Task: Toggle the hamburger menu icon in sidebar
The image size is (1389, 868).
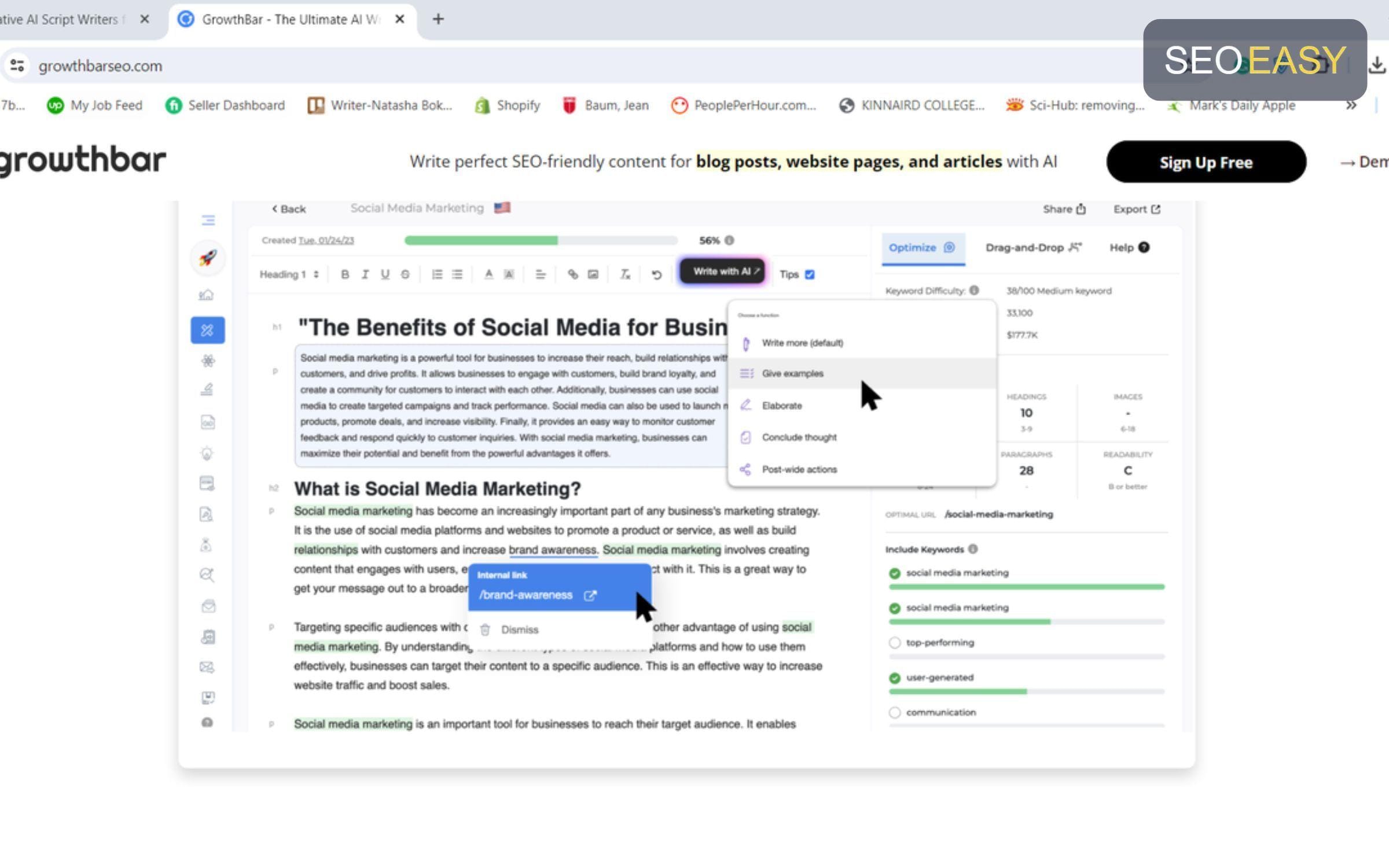Action: [x=208, y=220]
